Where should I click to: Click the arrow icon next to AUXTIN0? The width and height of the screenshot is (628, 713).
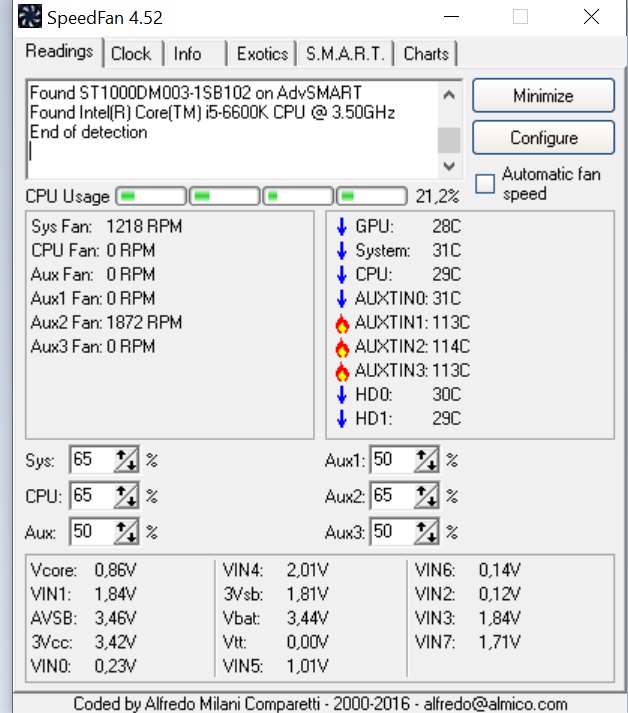[342, 298]
